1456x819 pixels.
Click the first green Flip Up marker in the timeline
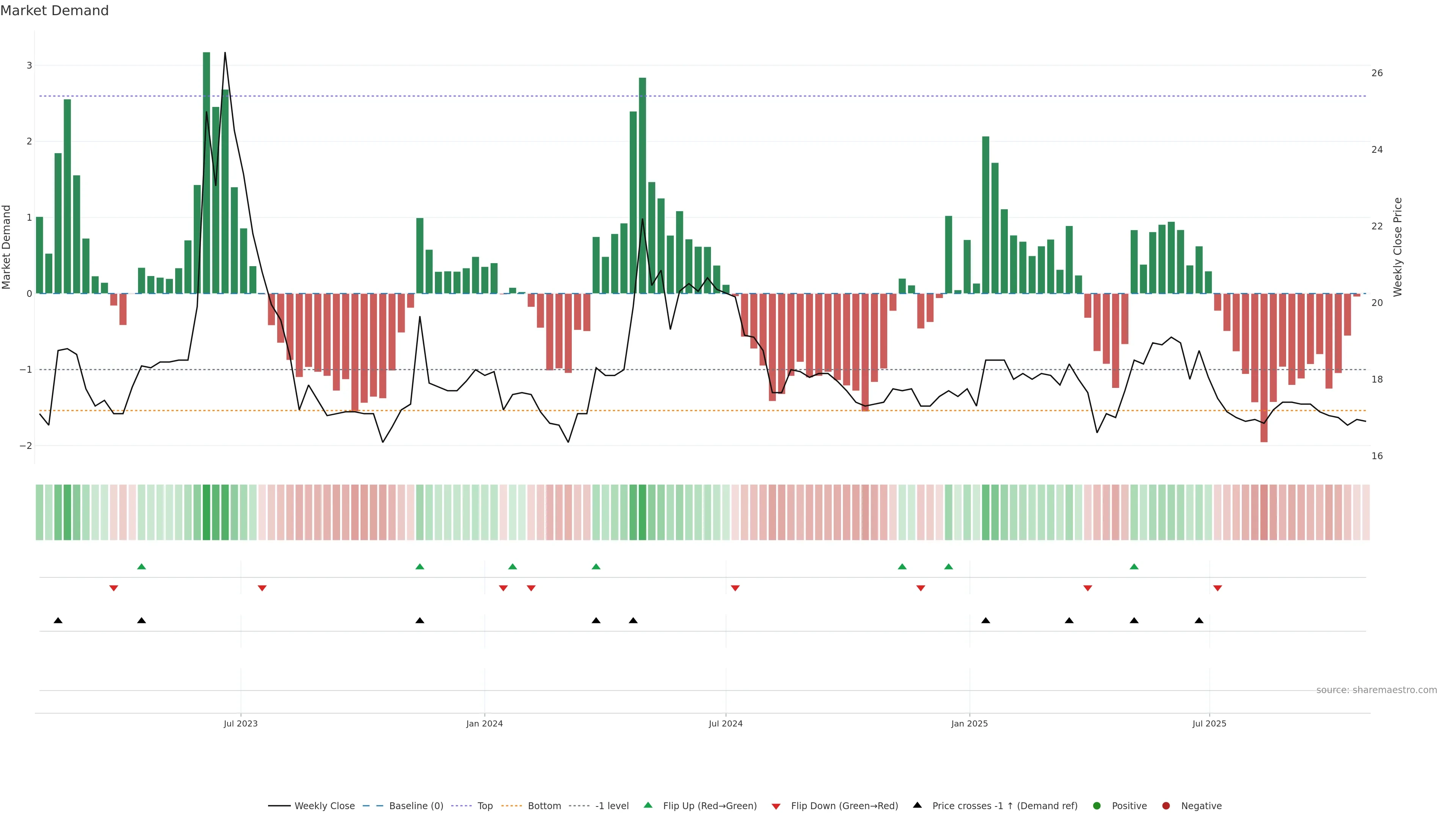(141, 566)
